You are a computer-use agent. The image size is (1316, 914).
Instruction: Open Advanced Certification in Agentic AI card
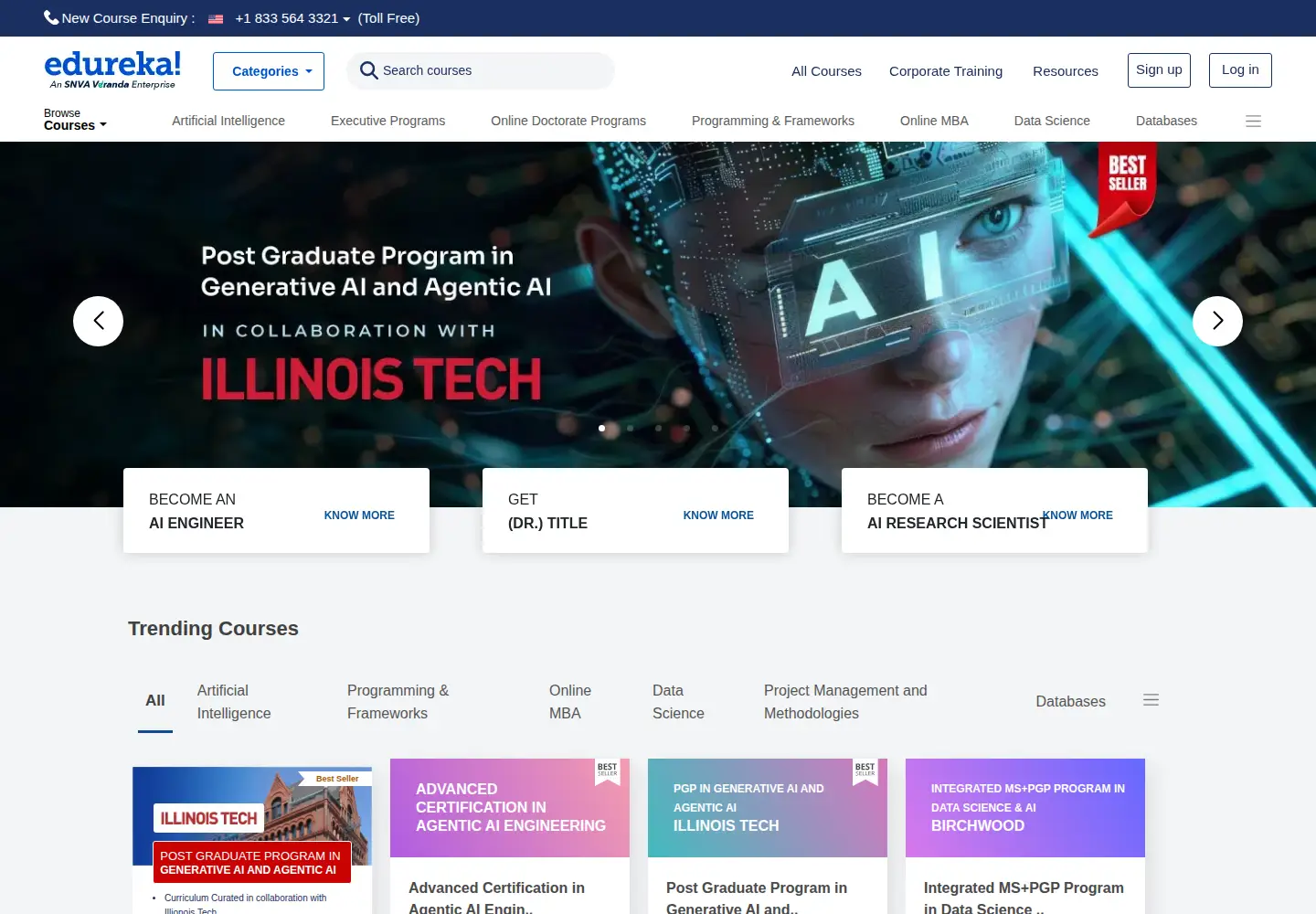(510, 836)
